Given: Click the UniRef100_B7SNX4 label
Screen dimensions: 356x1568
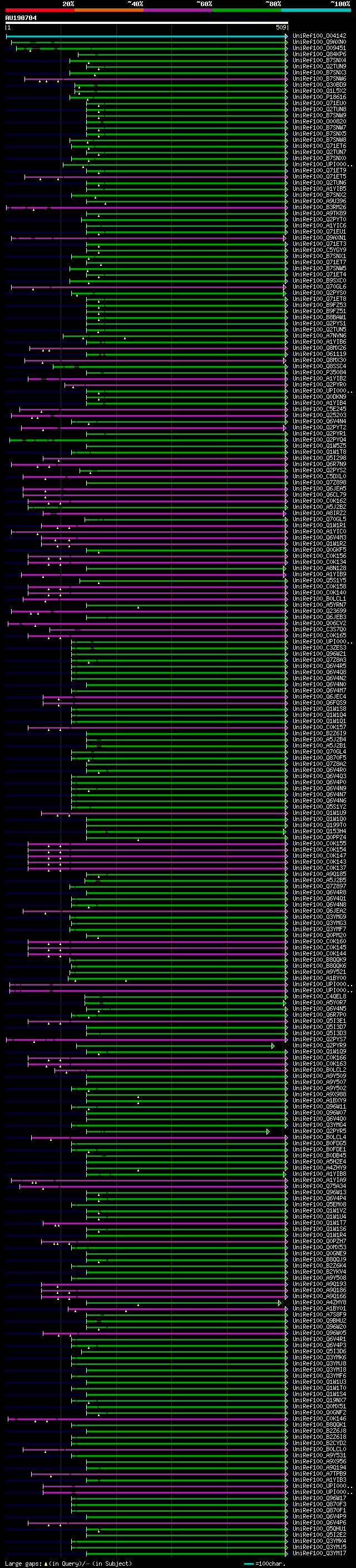Looking at the screenshot, I should click(x=319, y=60).
